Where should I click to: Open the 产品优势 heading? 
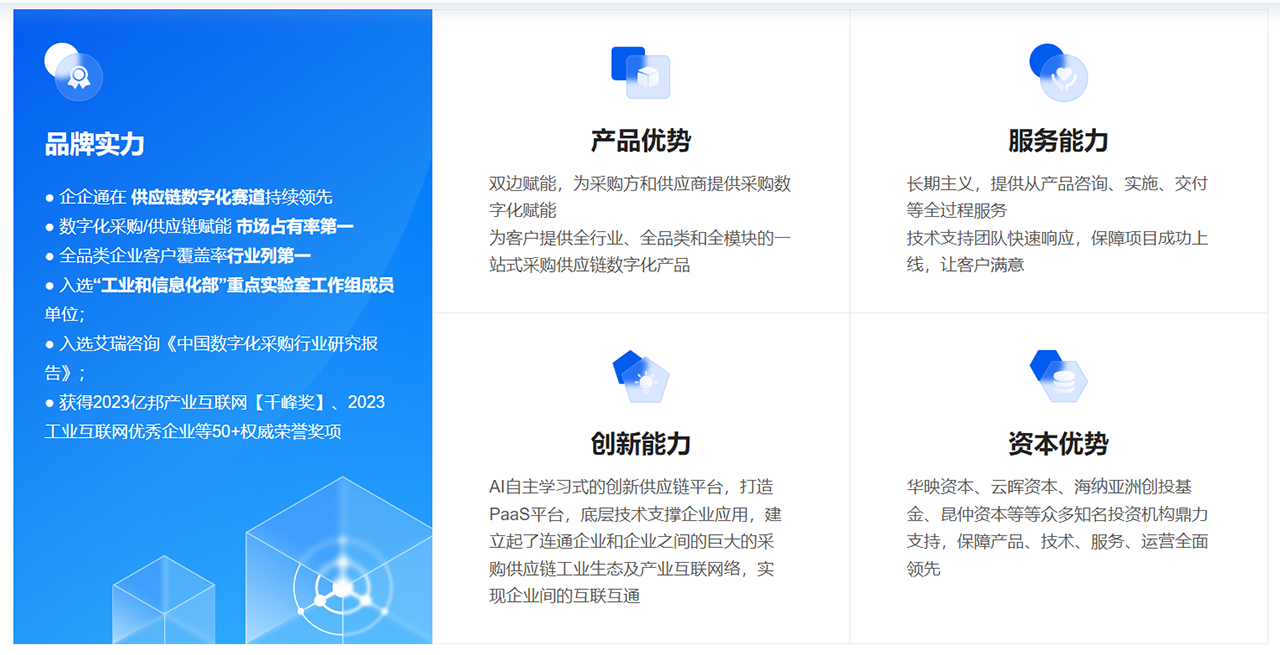(x=641, y=141)
